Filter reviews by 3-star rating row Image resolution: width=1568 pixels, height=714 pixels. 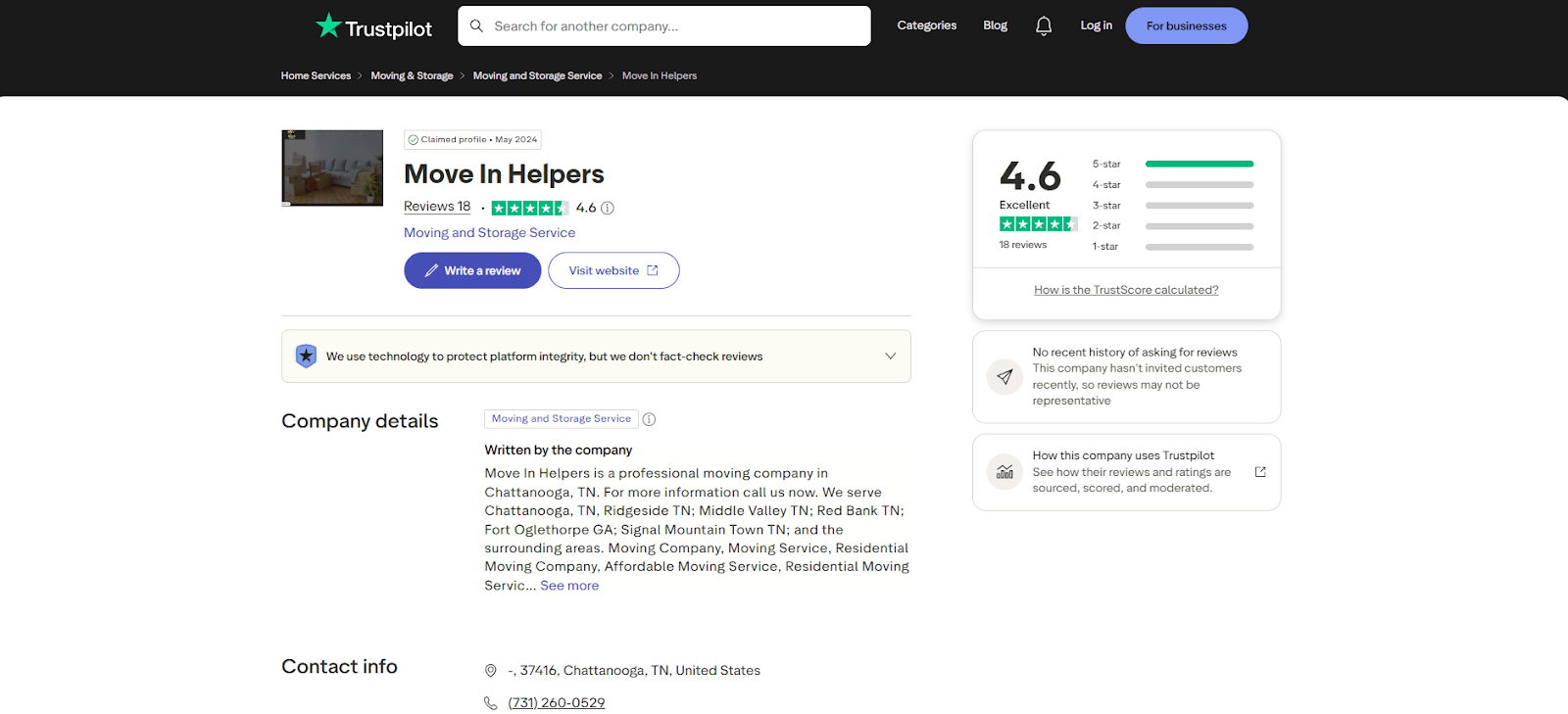coord(1173,206)
